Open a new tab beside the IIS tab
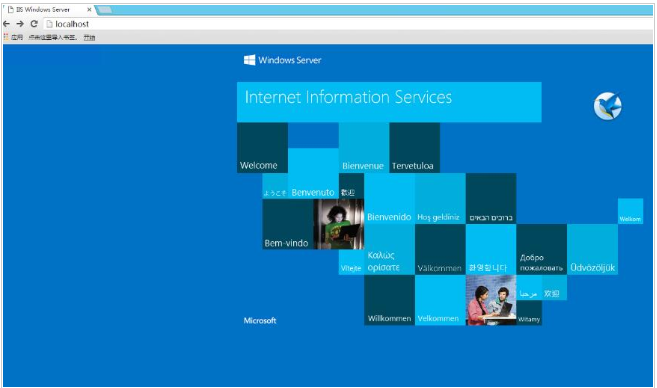The width and height of the screenshot is (657, 388). tap(104, 10)
